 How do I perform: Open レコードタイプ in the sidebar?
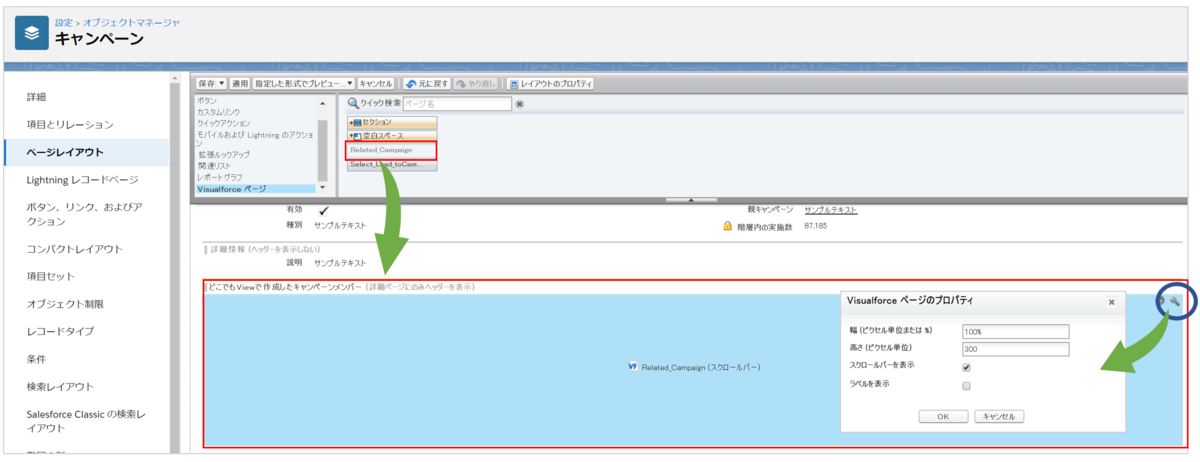(58, 331)
